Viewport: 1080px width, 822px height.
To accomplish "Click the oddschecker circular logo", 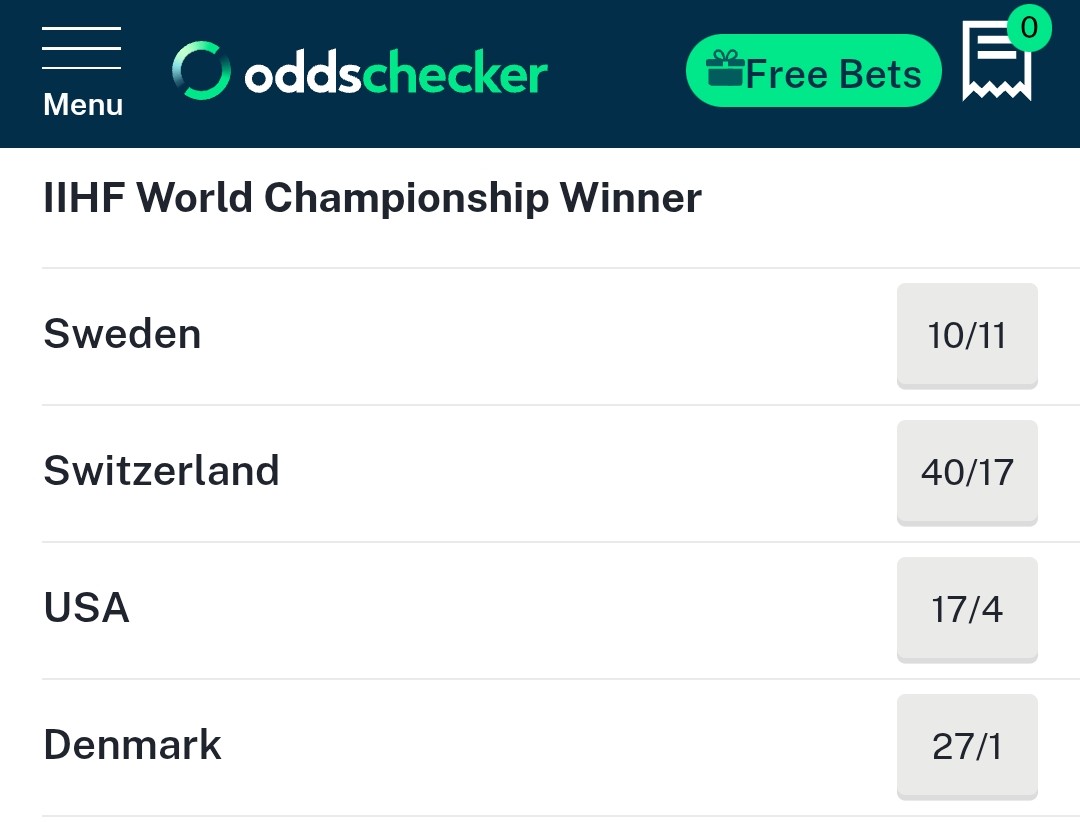I will (x=201, y=70).
